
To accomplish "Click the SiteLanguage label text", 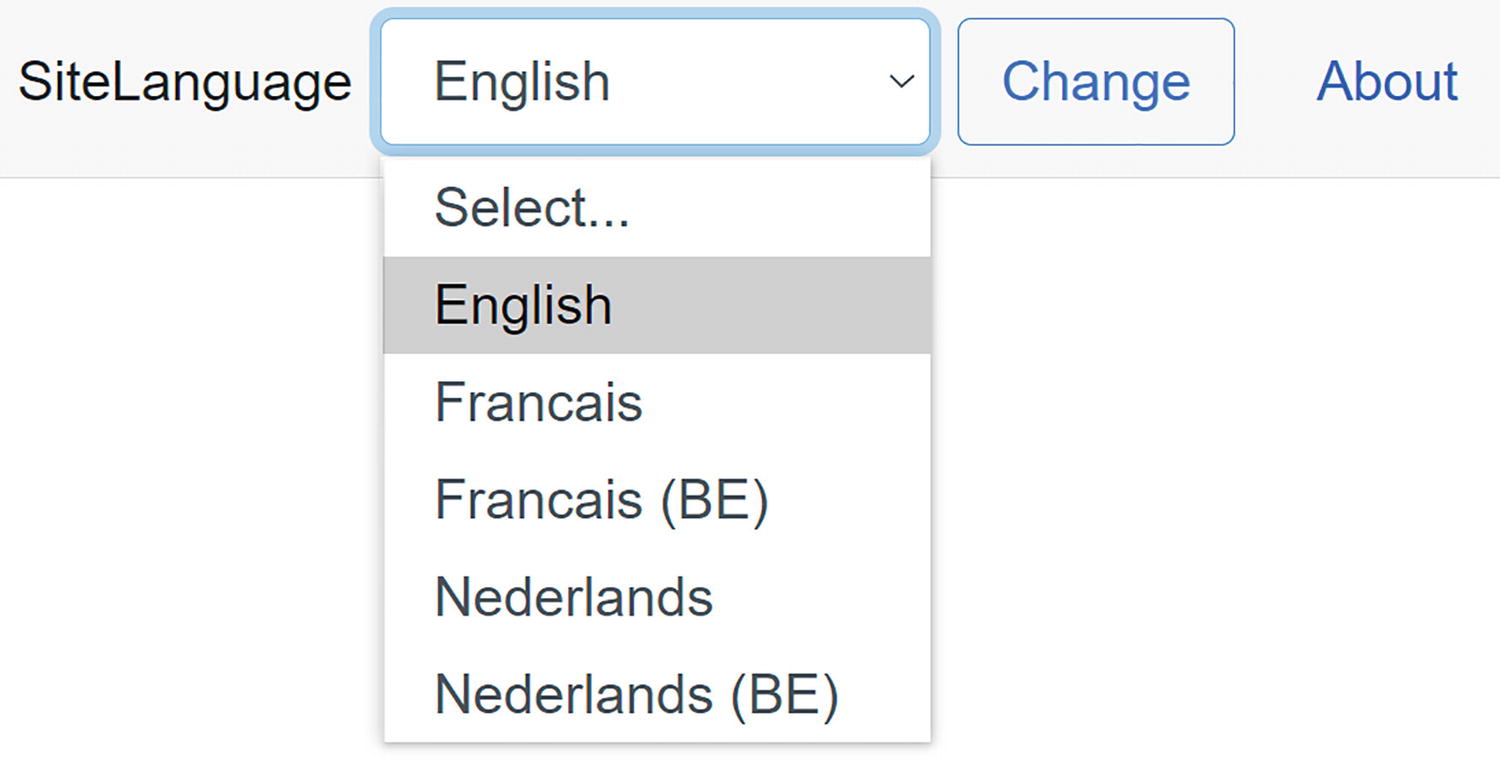I will 185,82.
